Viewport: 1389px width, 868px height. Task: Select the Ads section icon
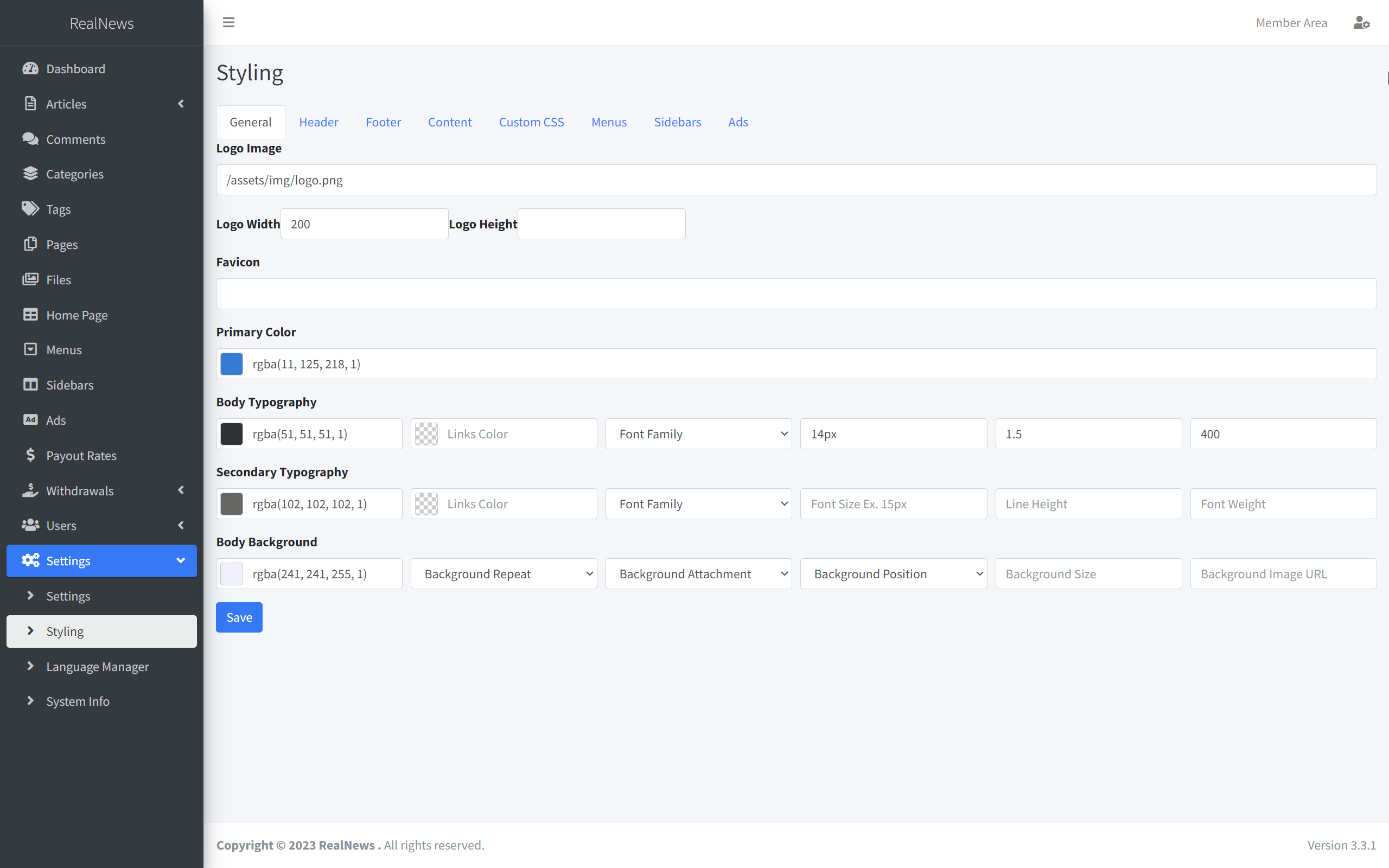(30, 420)
